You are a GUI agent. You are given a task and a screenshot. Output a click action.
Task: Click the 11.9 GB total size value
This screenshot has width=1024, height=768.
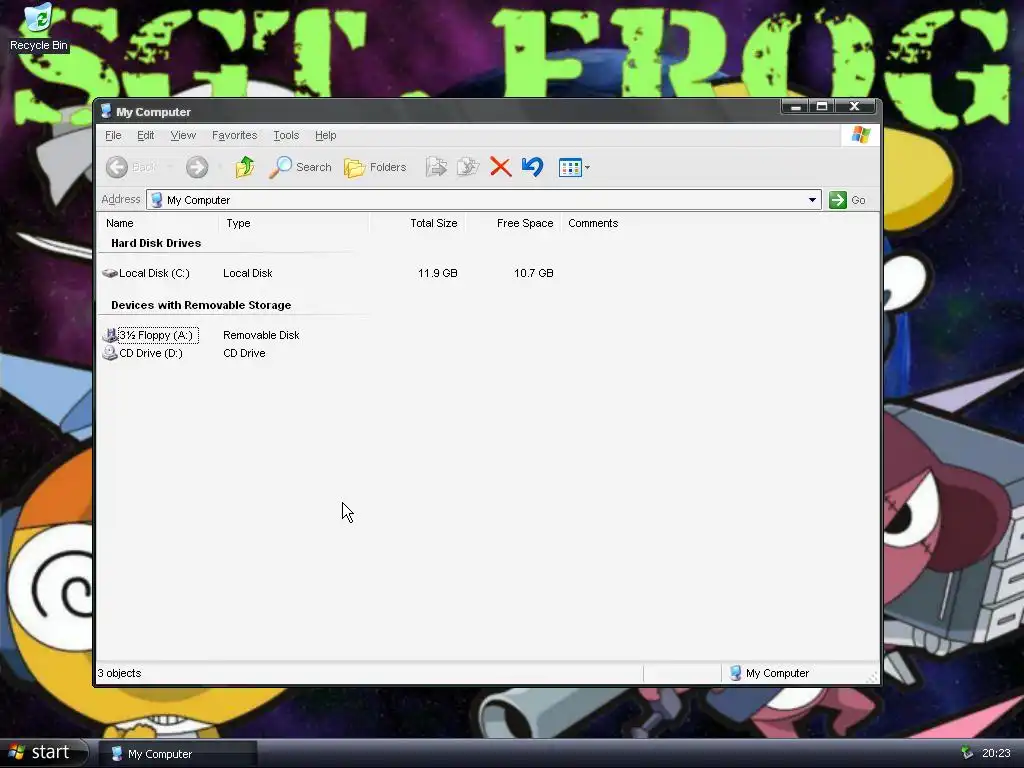point(438,273)
